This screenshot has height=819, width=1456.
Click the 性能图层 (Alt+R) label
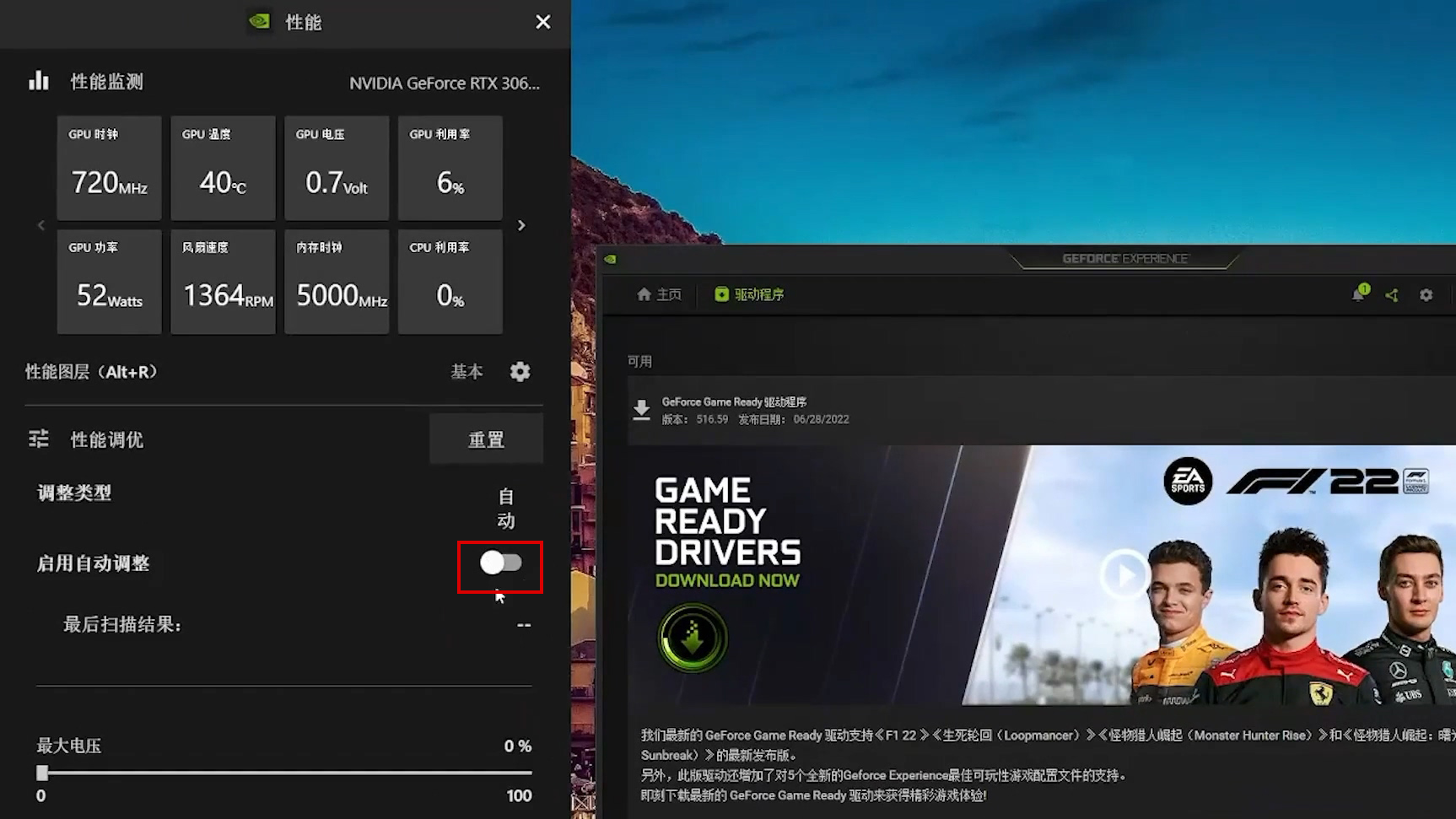91,372
